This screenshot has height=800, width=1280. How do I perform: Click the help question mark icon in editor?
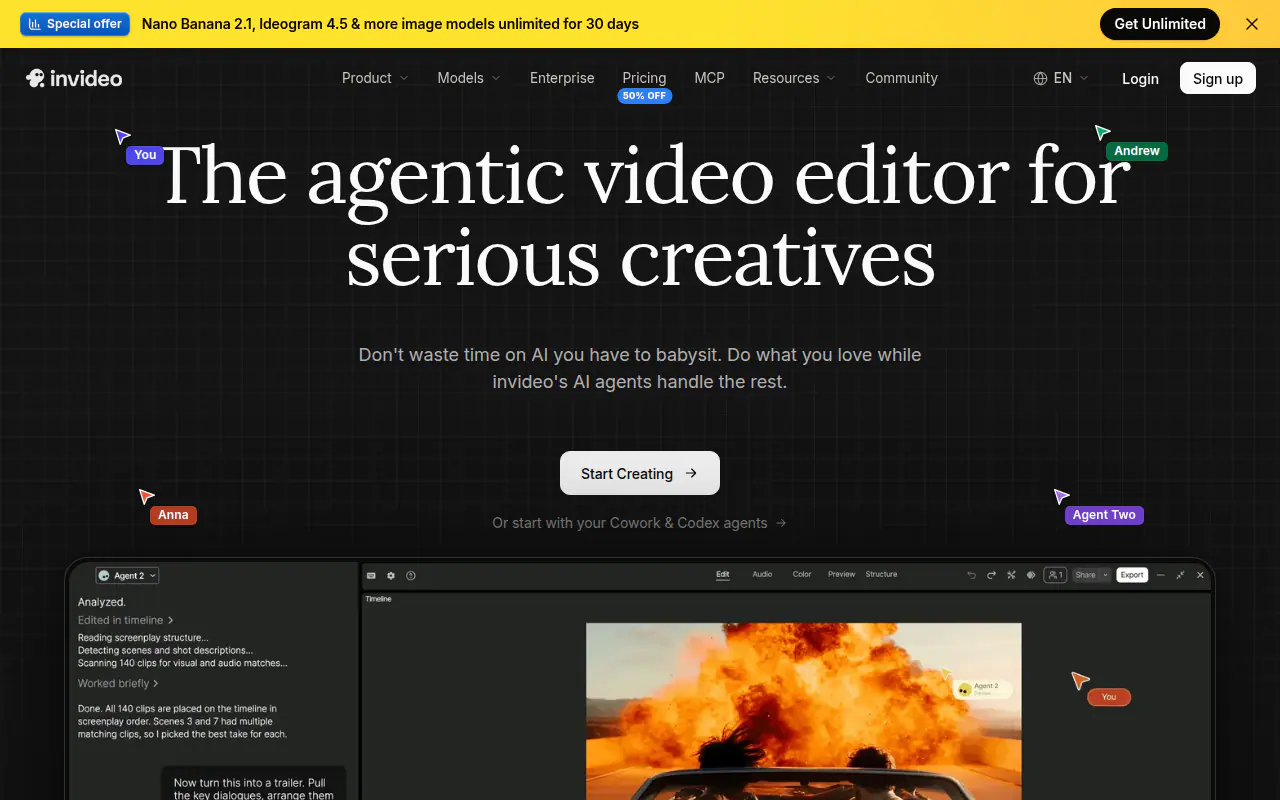tap(411, 575)
